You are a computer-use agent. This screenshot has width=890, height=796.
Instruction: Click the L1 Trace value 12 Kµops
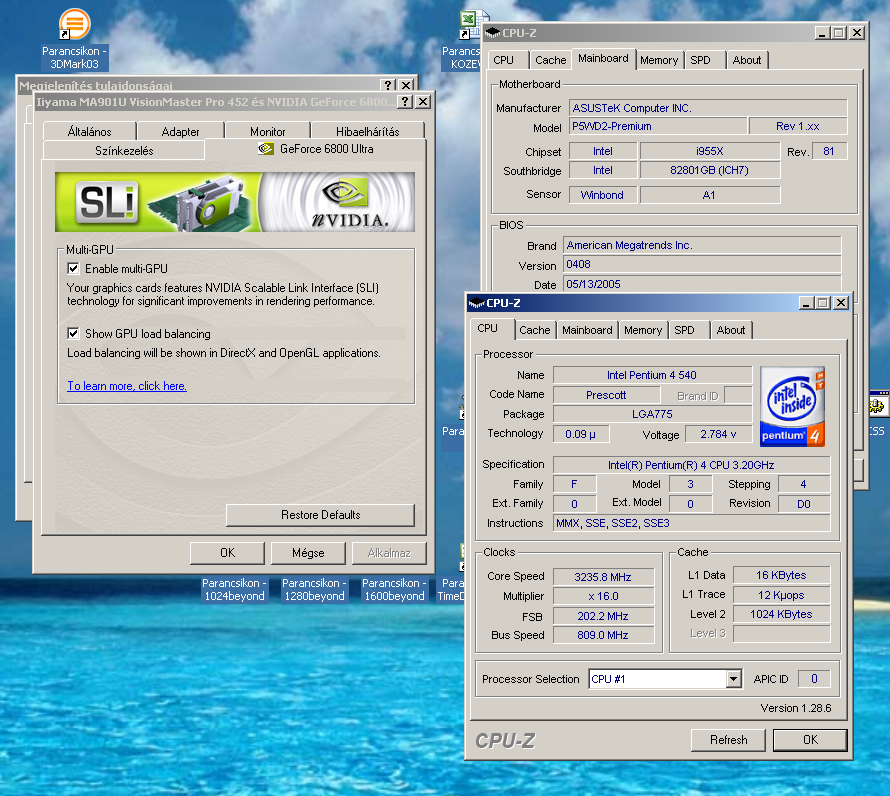781,595
